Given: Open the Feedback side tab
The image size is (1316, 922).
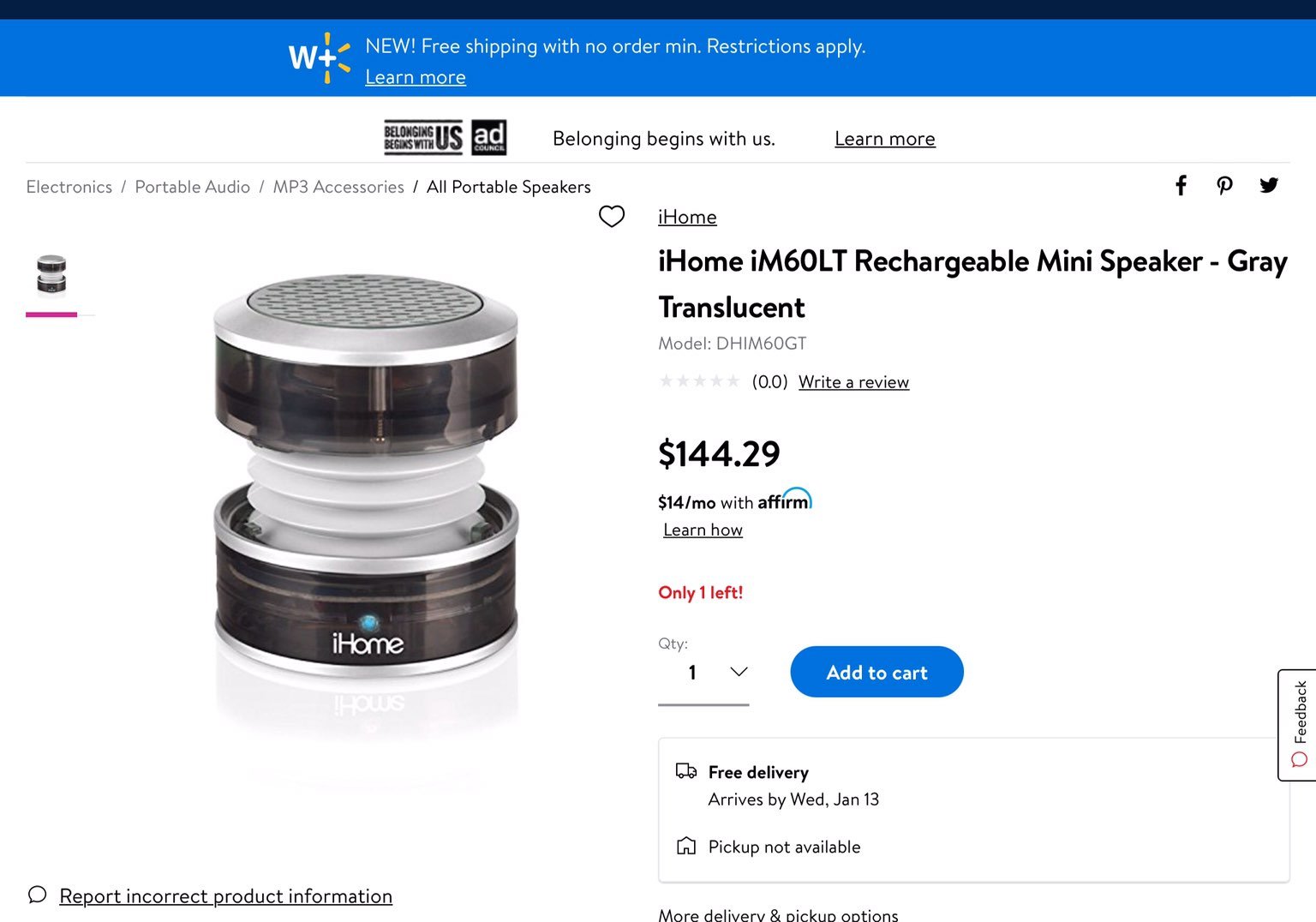Looking at the screenshot, I should 1297,725.
